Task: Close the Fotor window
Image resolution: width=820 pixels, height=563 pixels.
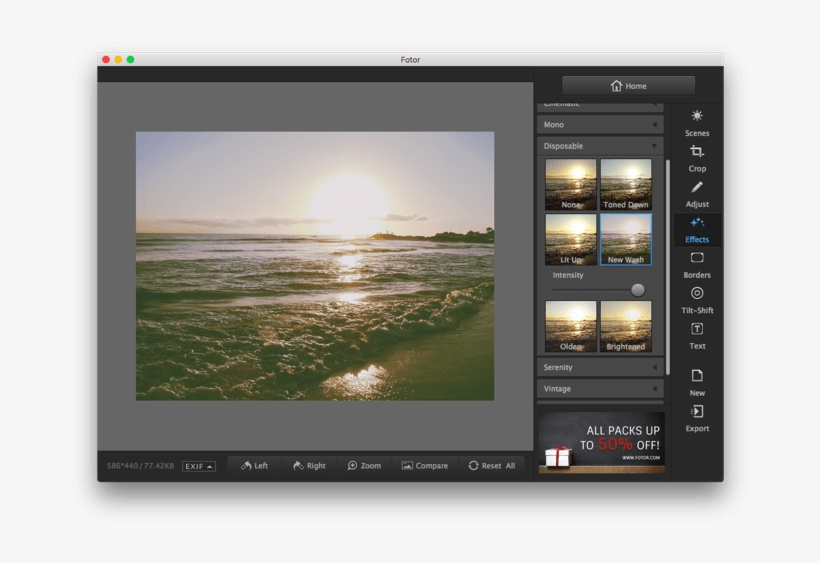Action: [x=106, y=60]
